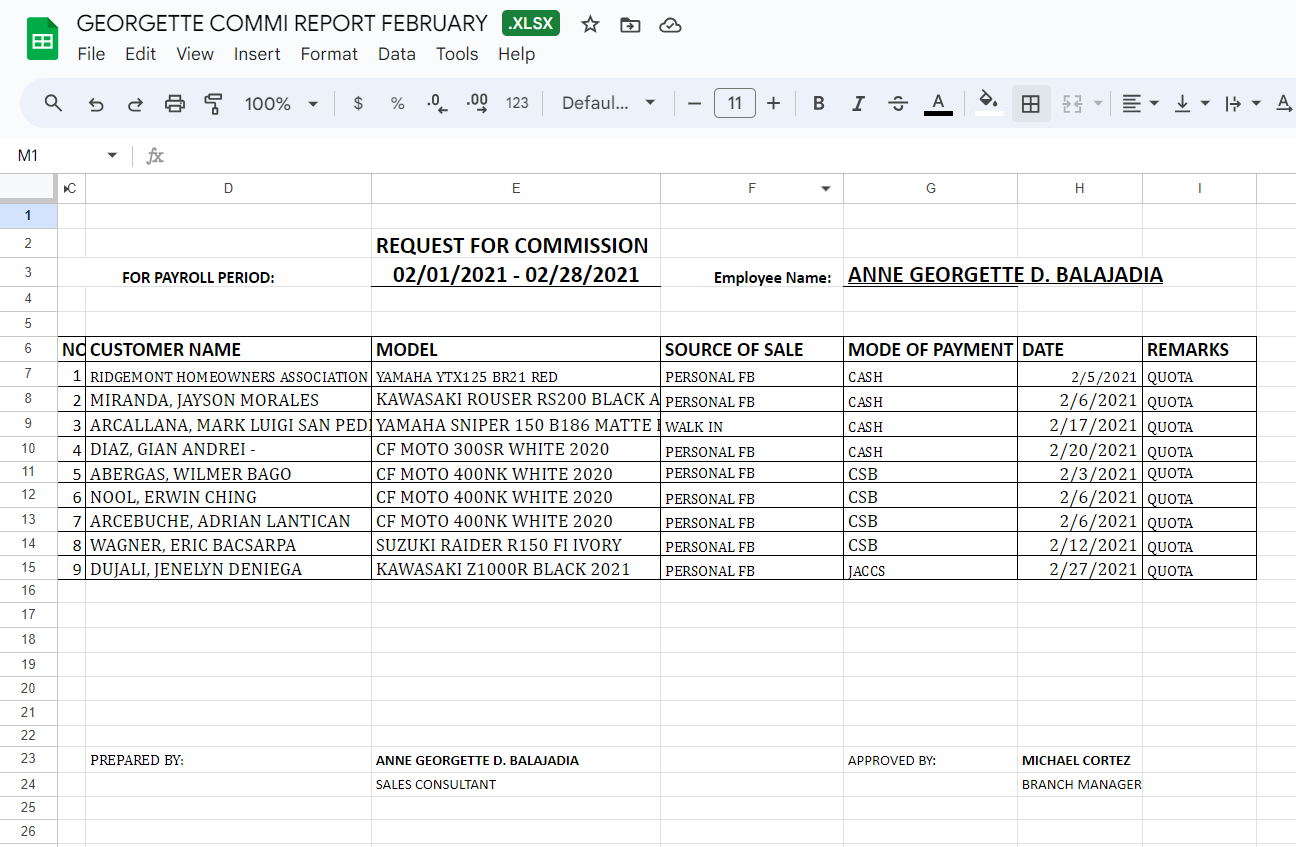
Task: Select row 6 header
Action: coord(28,349)
